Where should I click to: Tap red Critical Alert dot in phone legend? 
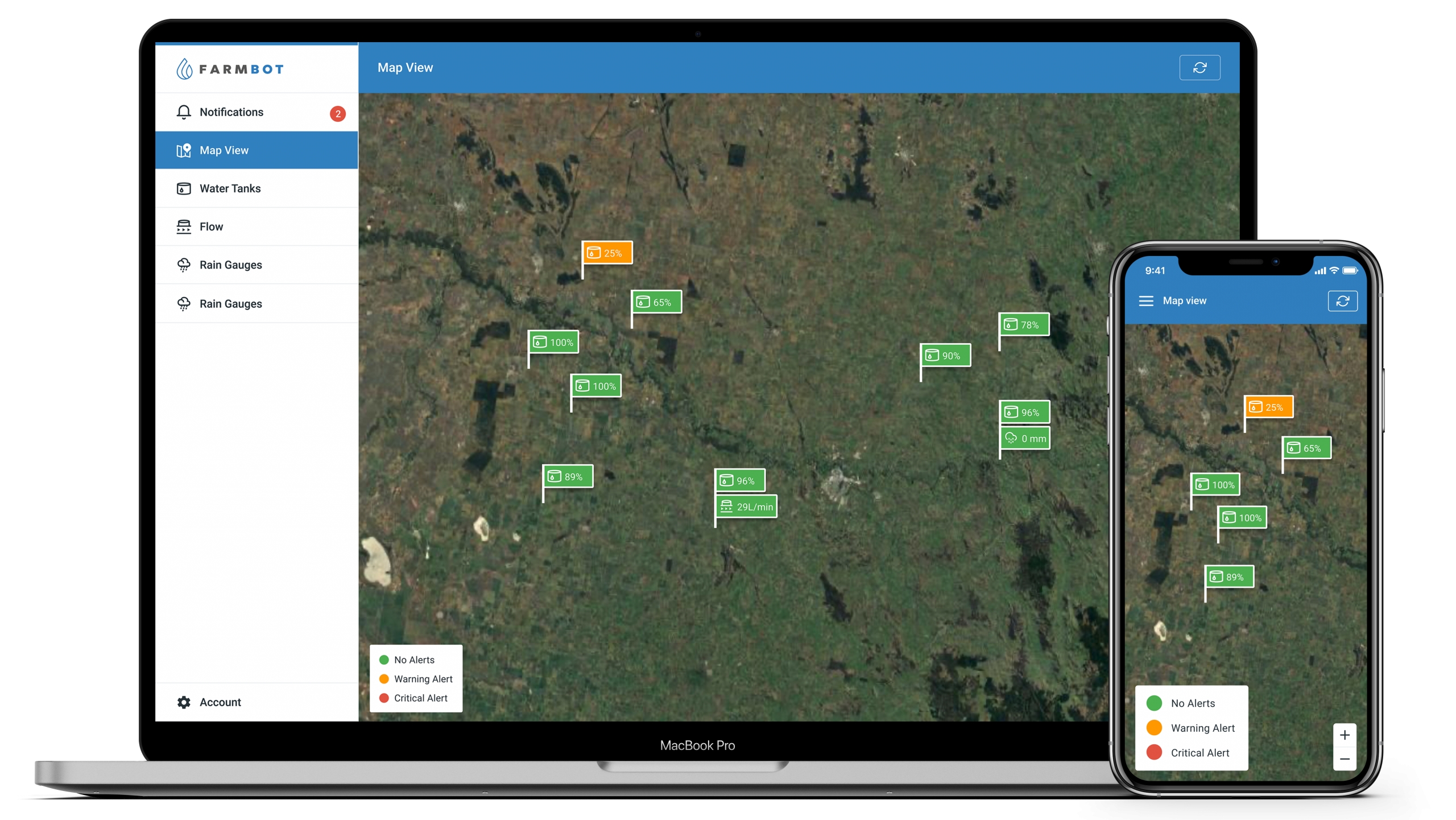click(1154, 752)
